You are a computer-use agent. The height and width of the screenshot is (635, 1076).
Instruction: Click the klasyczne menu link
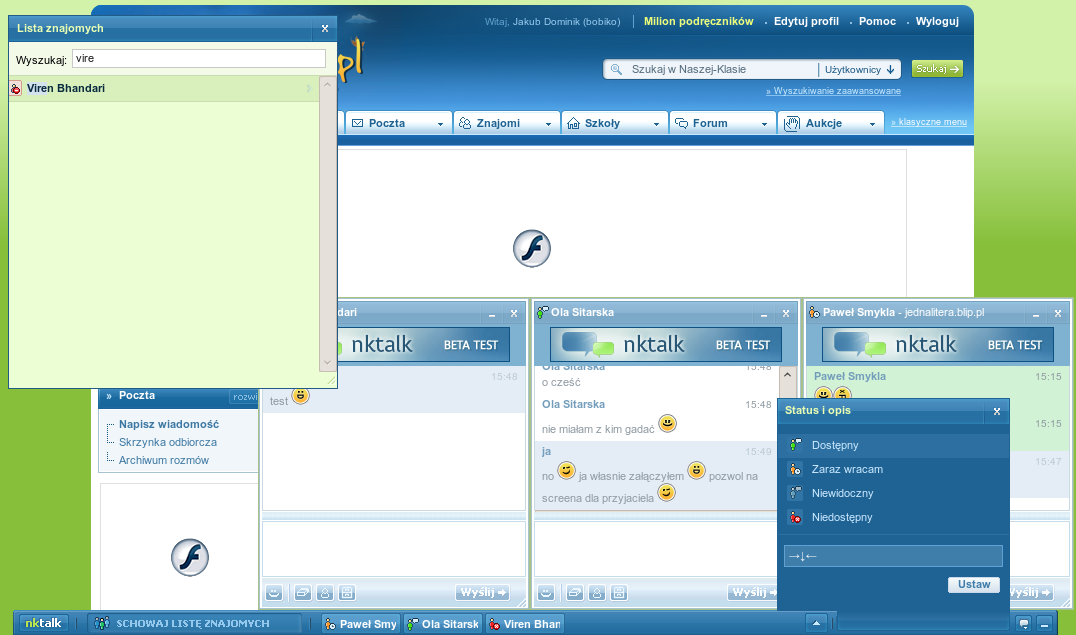click(x=929, y=122)
